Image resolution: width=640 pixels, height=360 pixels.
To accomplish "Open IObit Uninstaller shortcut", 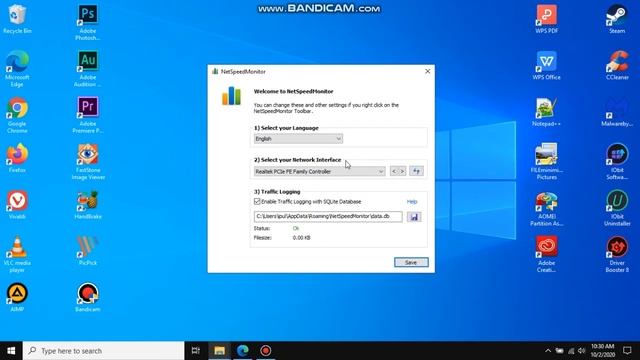I will pos(617,208).
